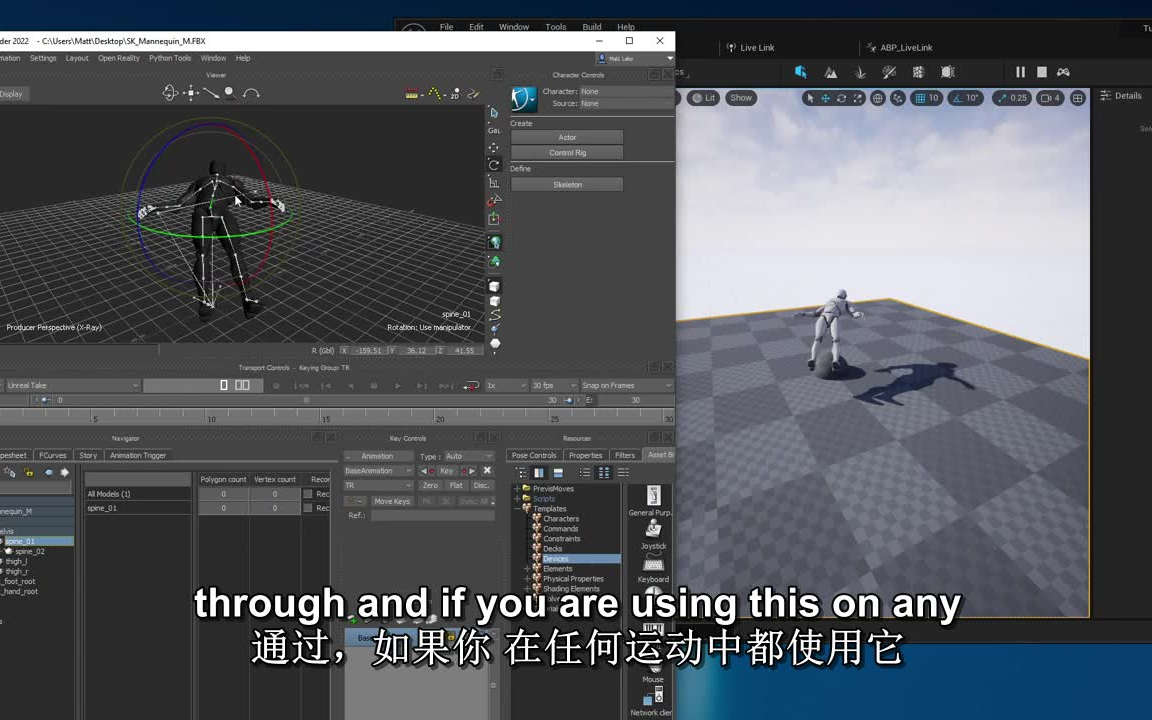Select the Joystick device in Asset Browser
The image size is (1152, 720).
(x=652, y=532)
